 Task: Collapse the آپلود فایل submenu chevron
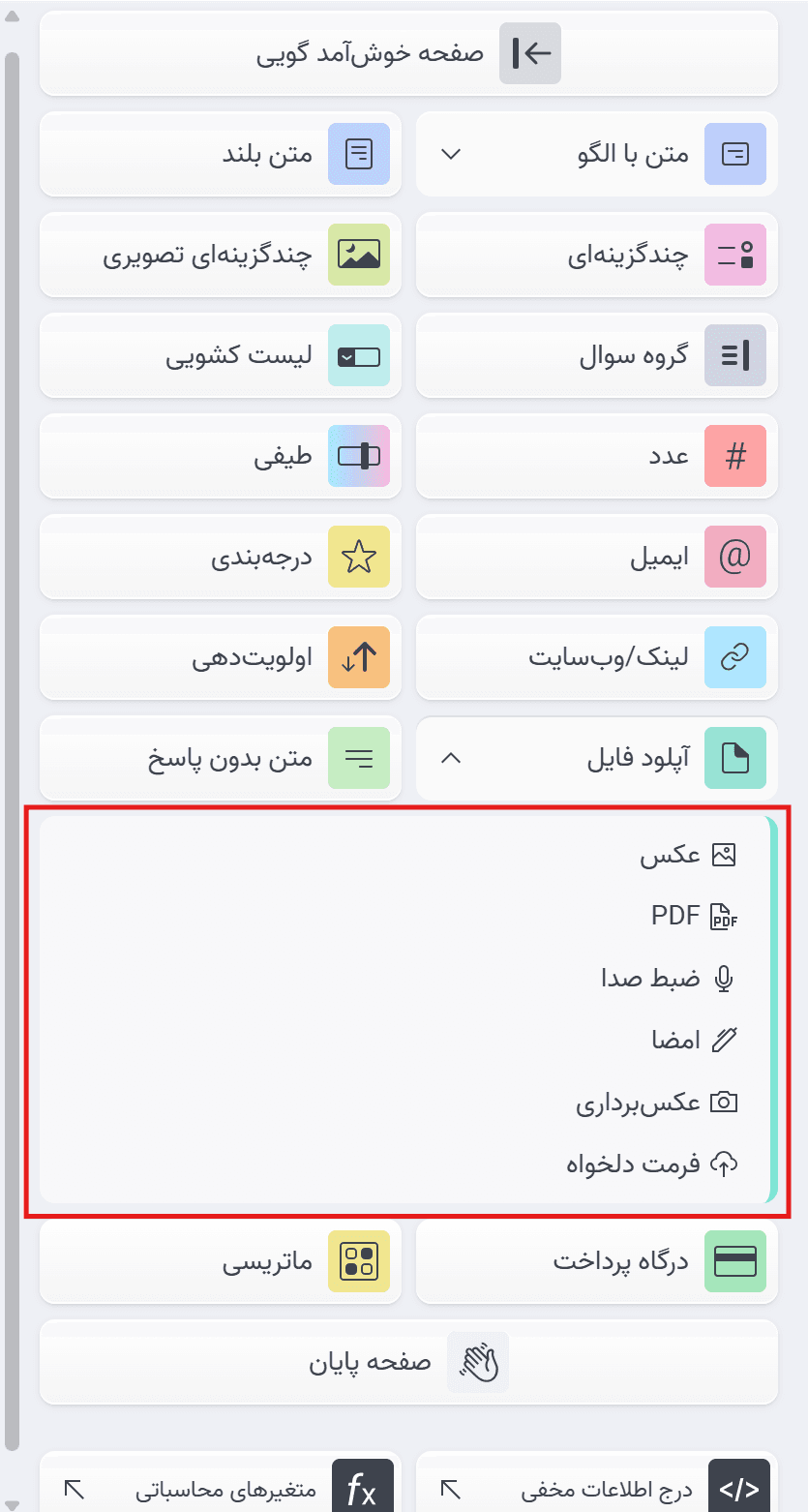(x=449, y=758)
